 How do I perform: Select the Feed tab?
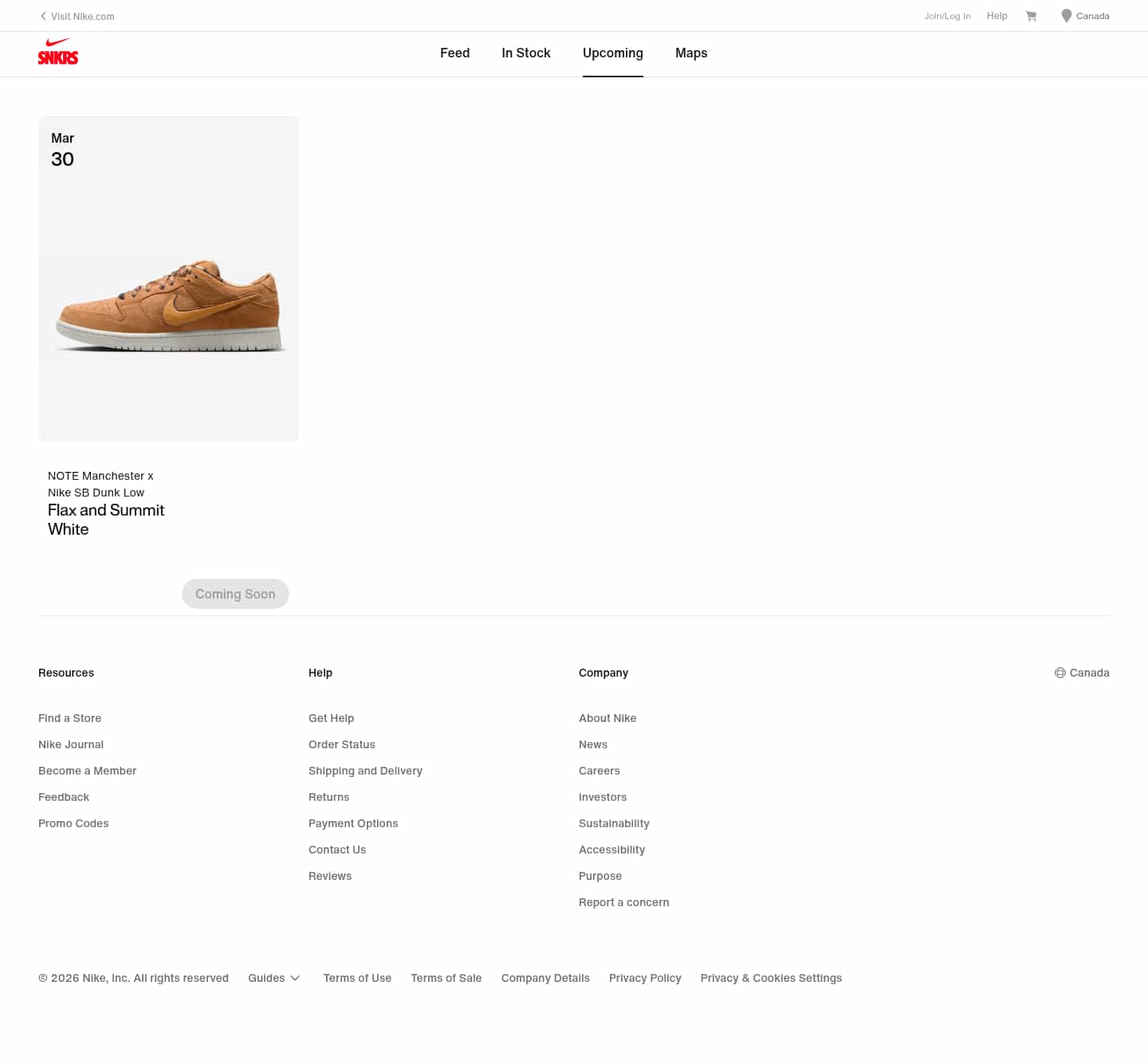click(x=454, y=53)
